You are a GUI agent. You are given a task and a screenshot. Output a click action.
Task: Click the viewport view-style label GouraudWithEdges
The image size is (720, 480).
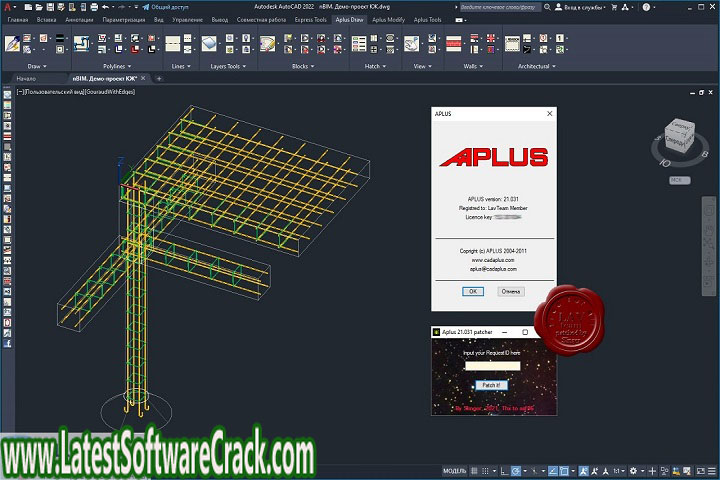pos(109,92)
